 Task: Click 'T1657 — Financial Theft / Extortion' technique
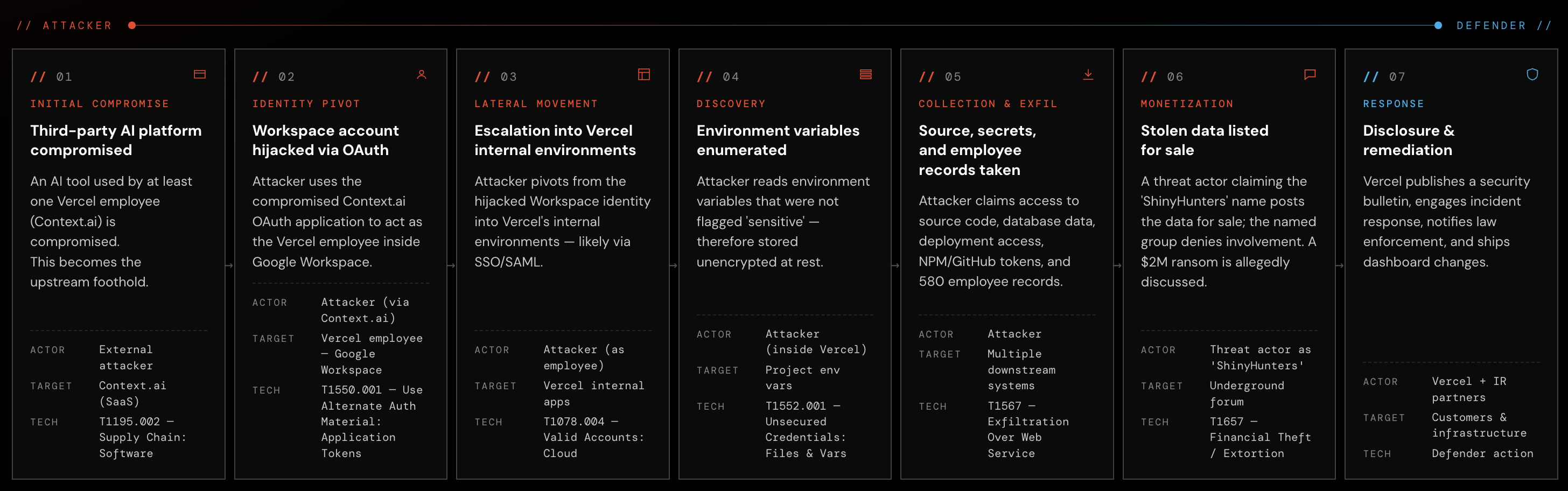(x=1261, y=438)
